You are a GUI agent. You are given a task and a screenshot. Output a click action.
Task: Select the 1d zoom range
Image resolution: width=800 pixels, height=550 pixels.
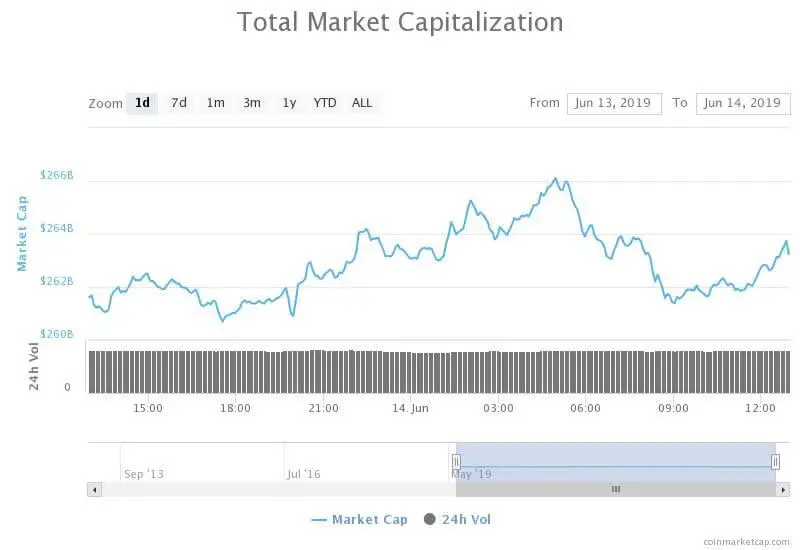(x=142, y=103)
